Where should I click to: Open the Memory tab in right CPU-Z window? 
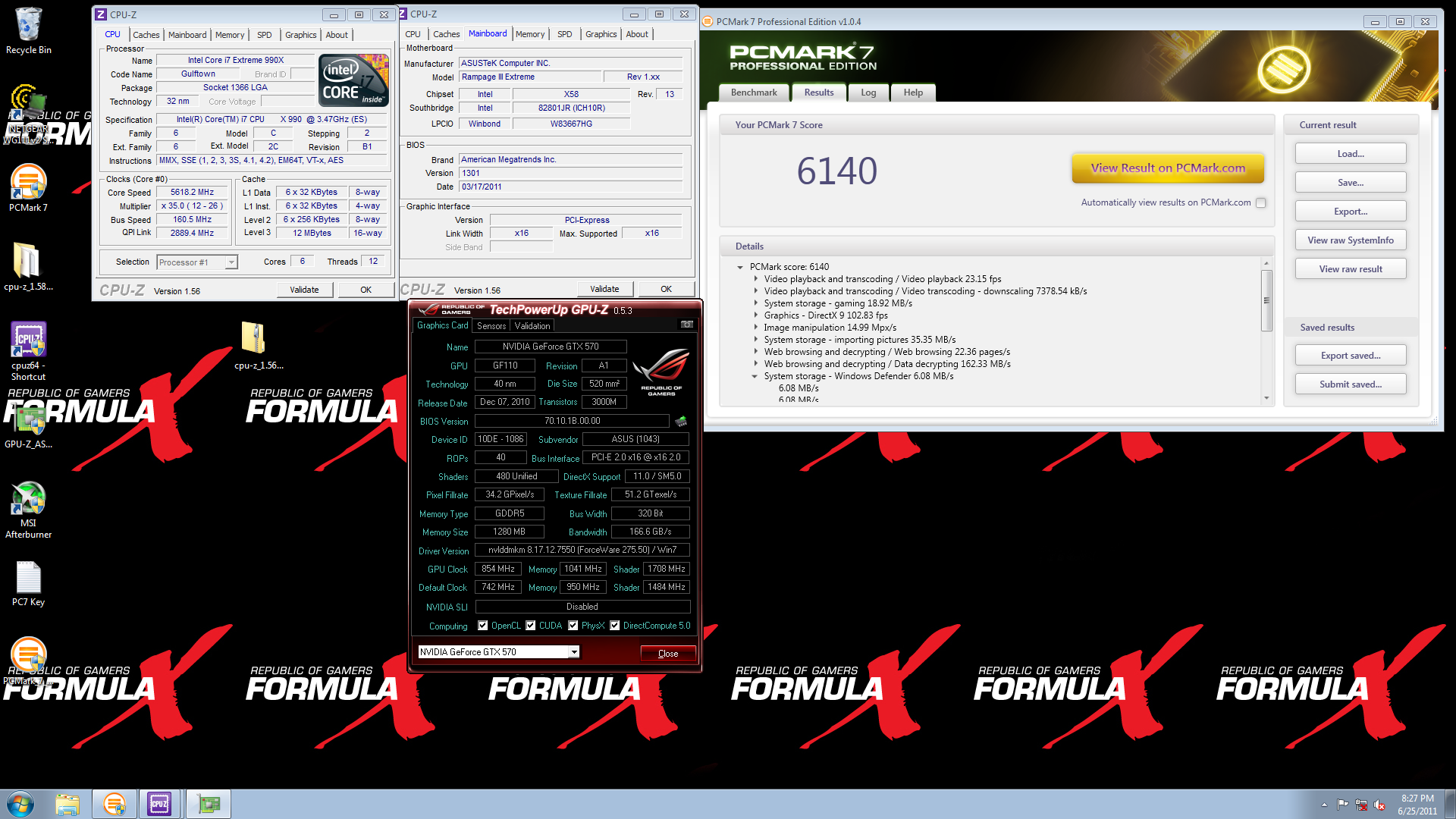[529, 34]
